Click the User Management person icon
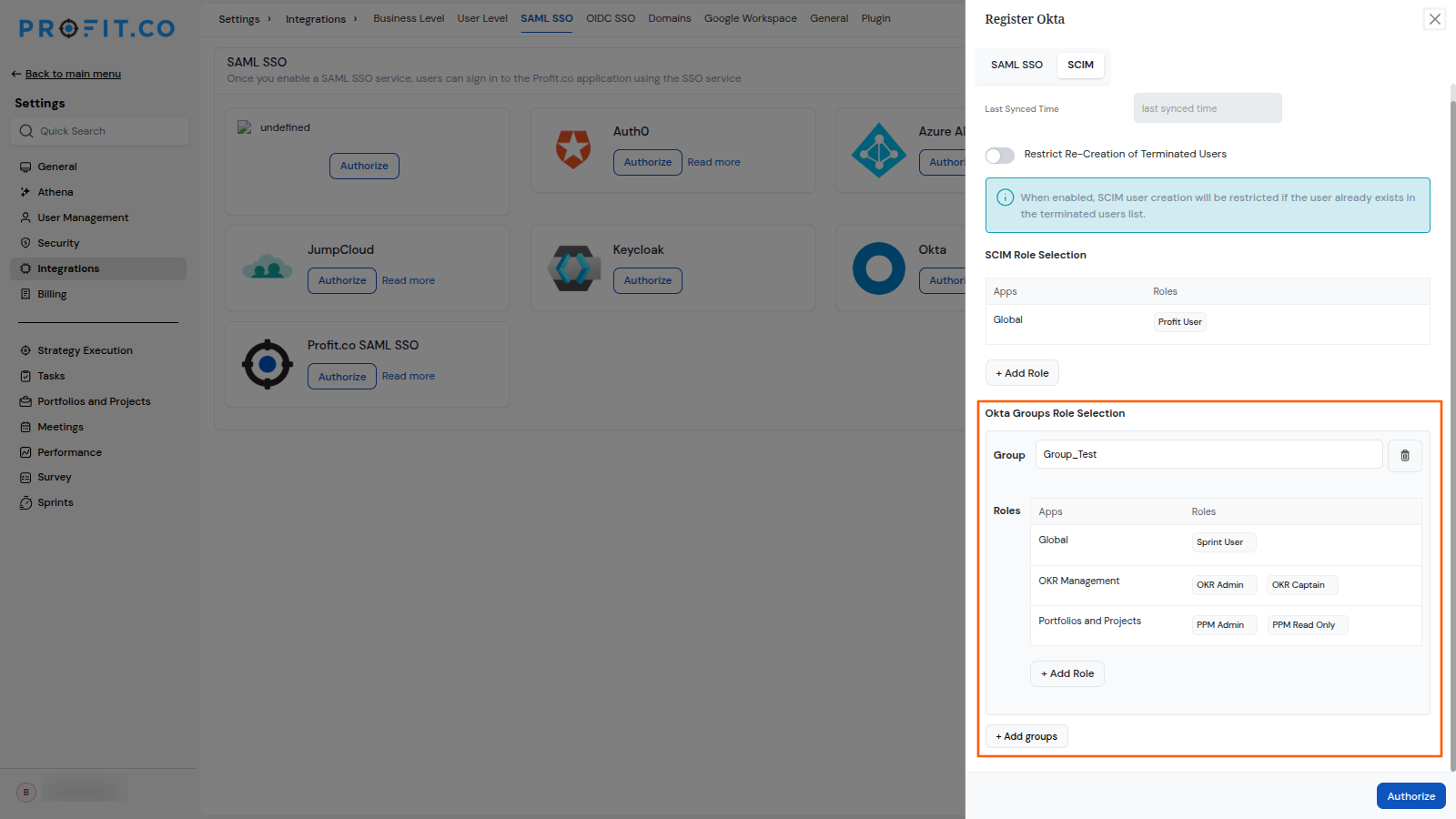Screen dimensions: 1456x819 coord(25,218)
